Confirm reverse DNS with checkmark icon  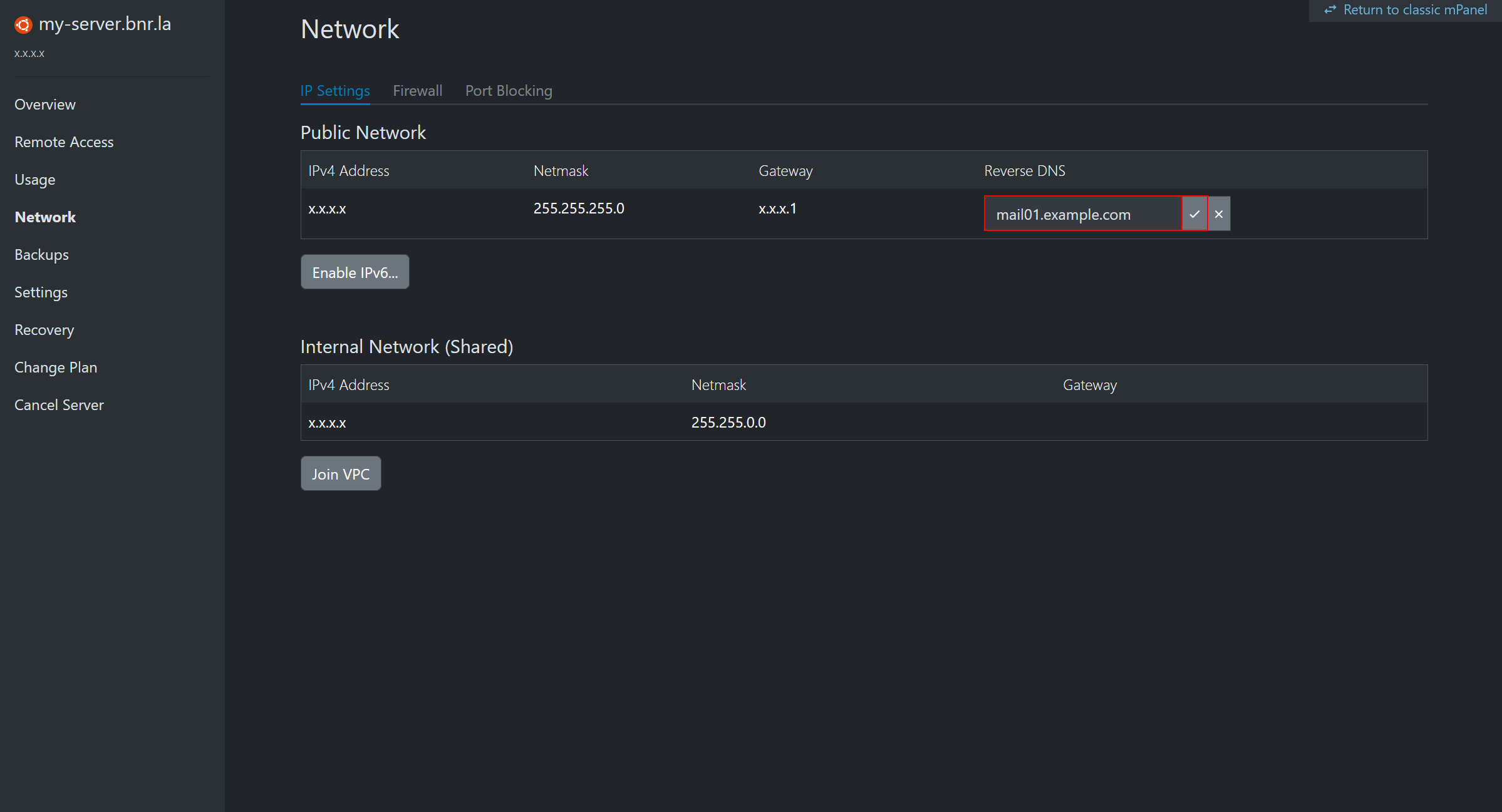pos(1194,214)
